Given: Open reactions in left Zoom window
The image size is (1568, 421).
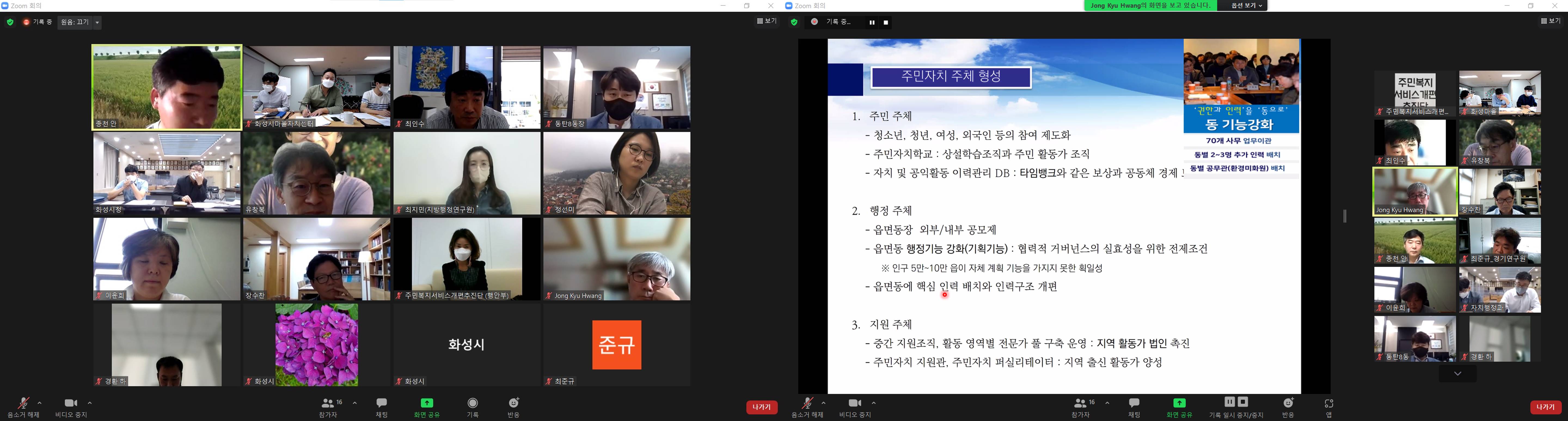Looking at the screenshot, I should pyautogui.click(x=514, y=407).
